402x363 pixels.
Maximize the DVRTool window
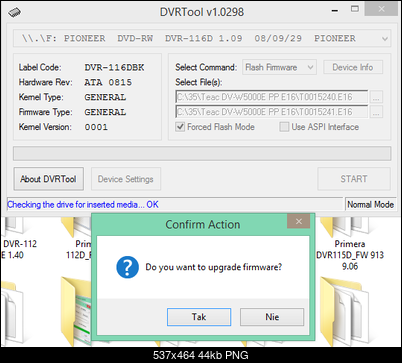tap(355, 9)
